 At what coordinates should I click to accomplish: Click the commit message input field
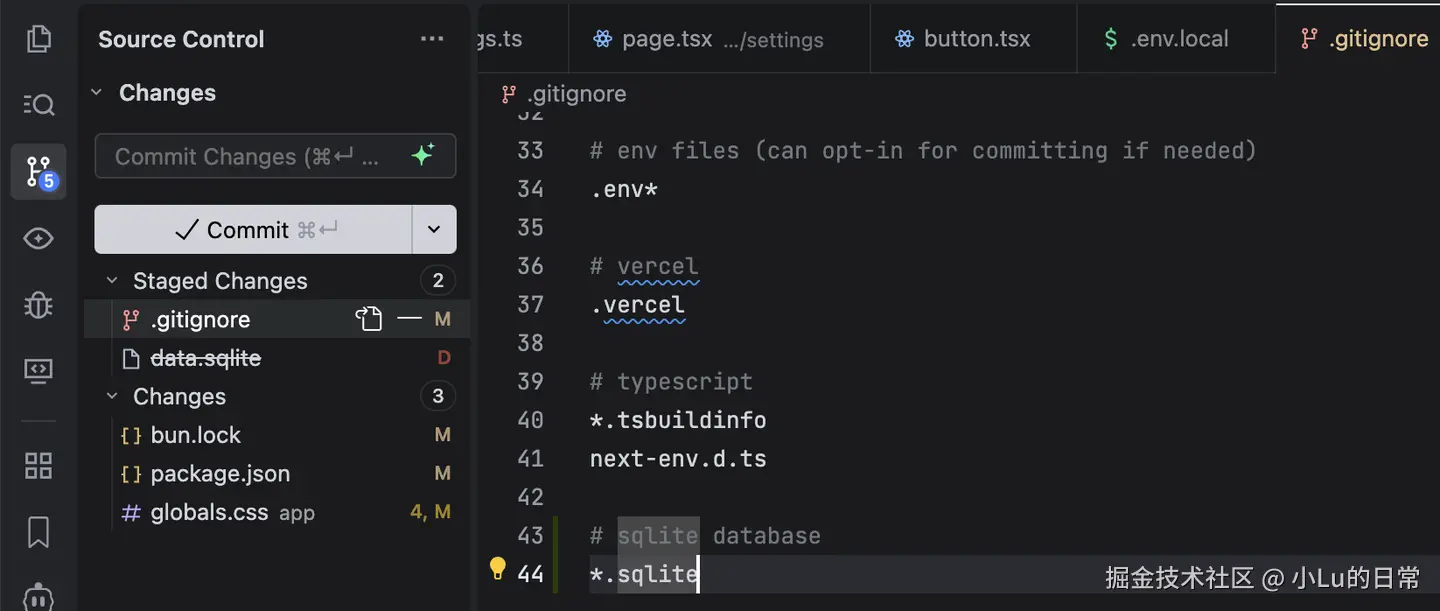pyautogui.click(x=250, y=156)
